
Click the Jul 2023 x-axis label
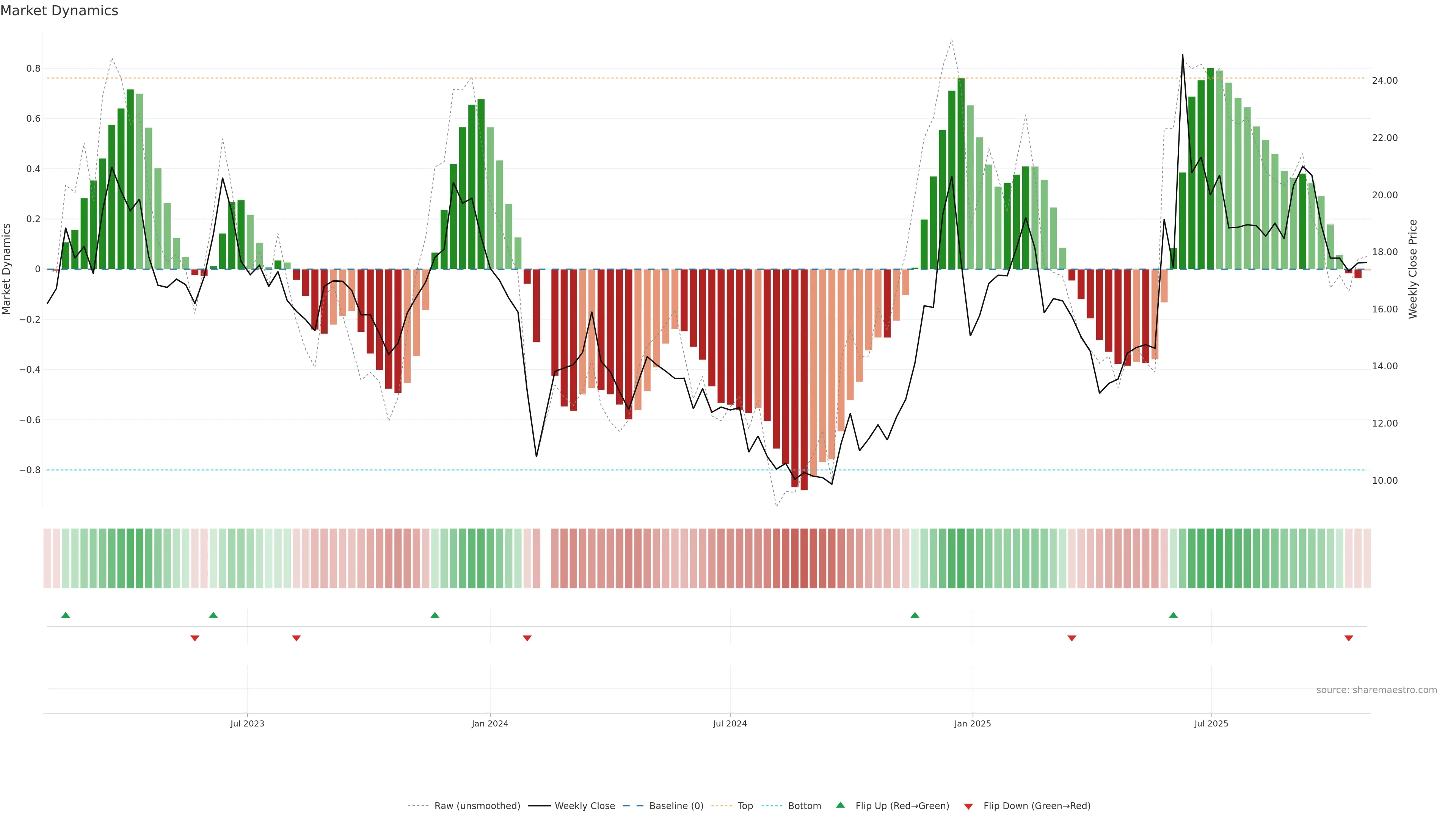click(x=247, y=723)
